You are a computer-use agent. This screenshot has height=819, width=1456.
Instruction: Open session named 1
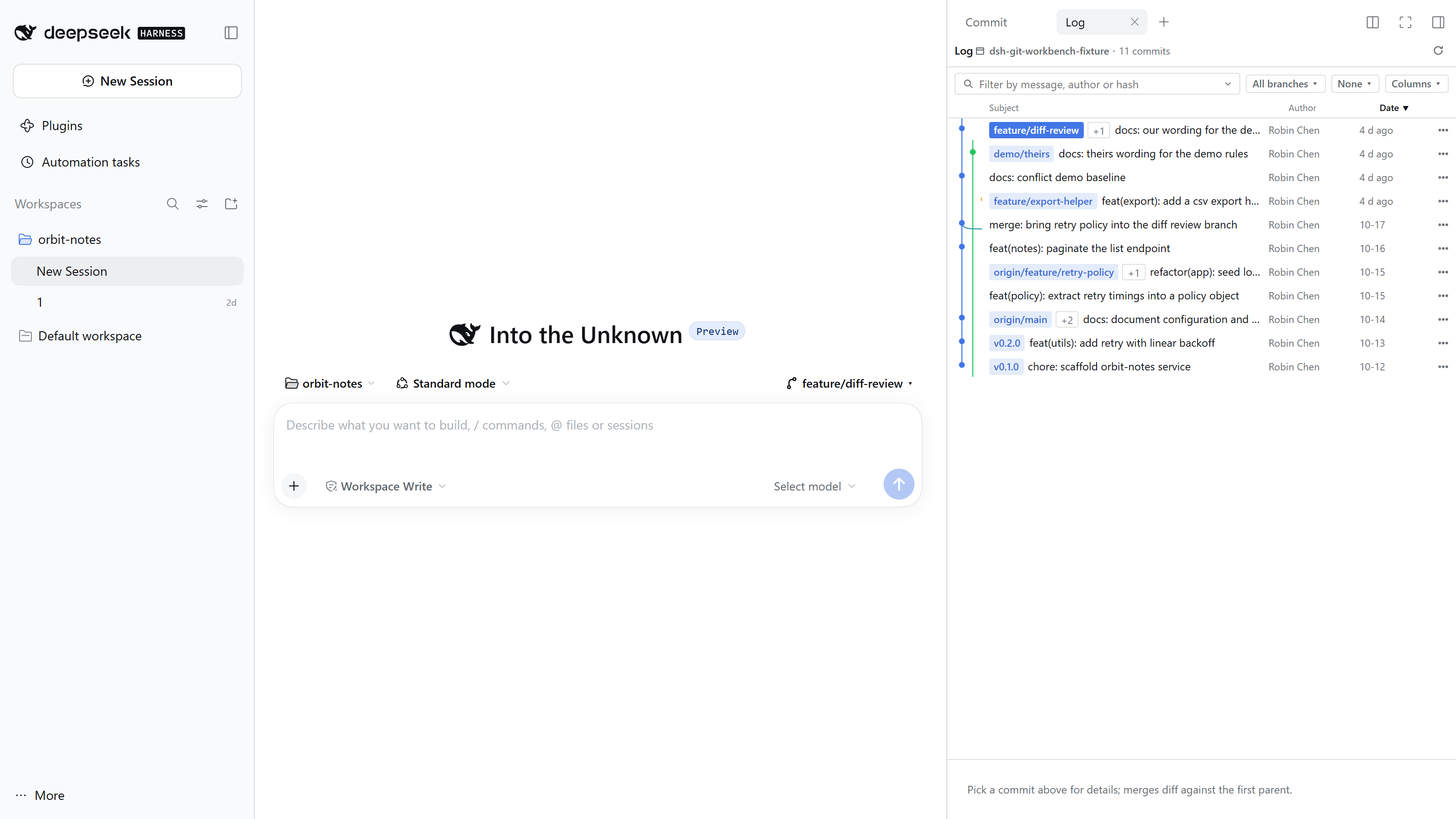127,303
